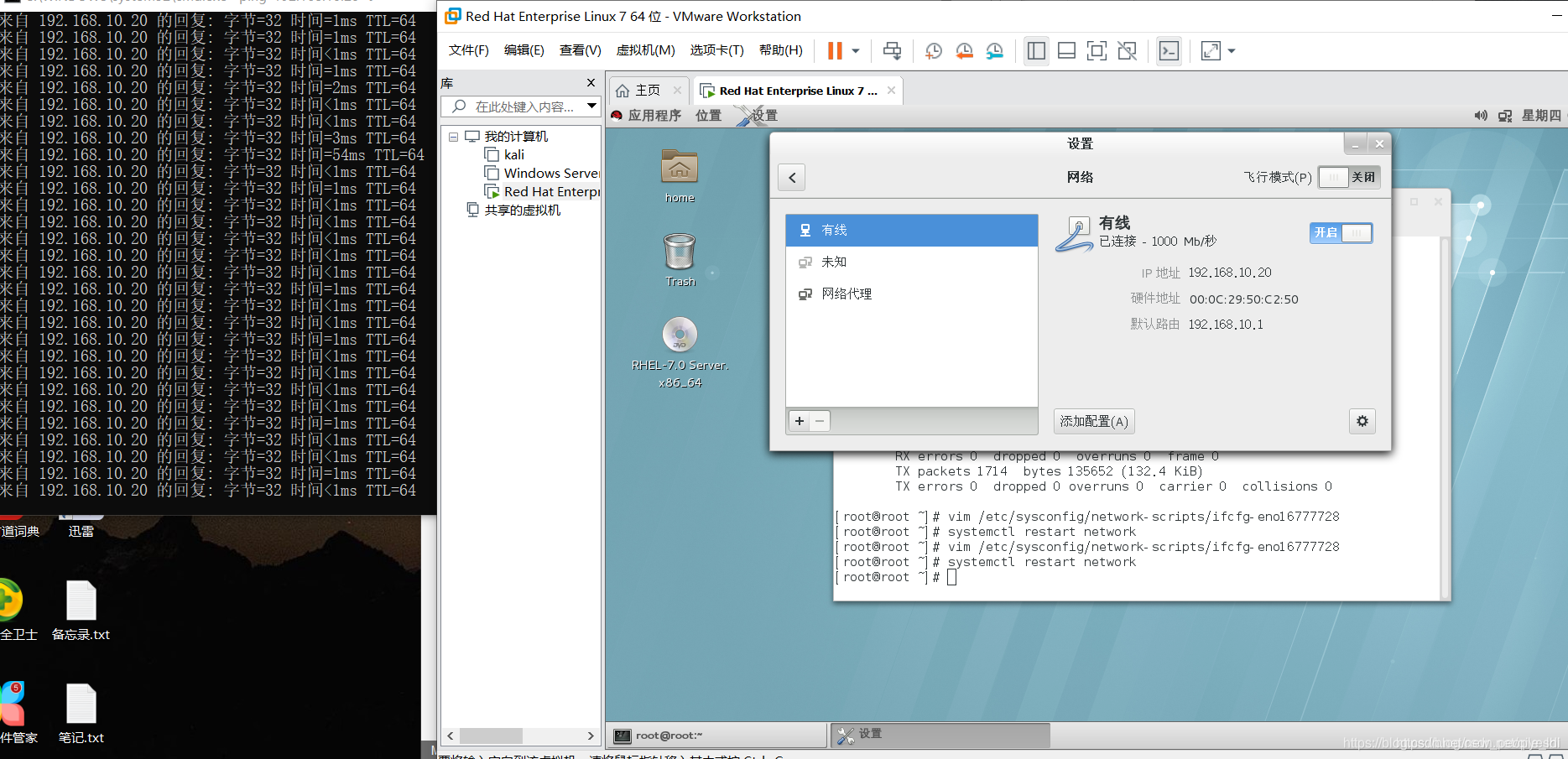Close the library panel with X
The height and width of the screenshot is (759, 1568).
(591, 82)
